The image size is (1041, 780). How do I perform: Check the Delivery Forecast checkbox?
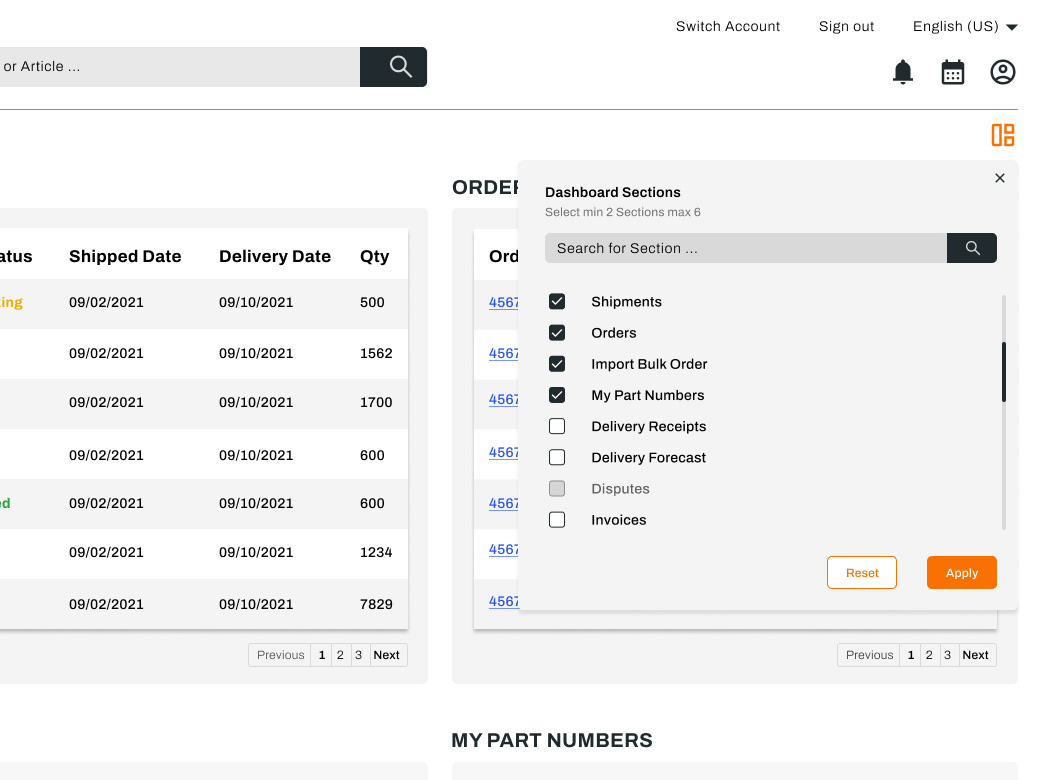click(x=557, y=457)
